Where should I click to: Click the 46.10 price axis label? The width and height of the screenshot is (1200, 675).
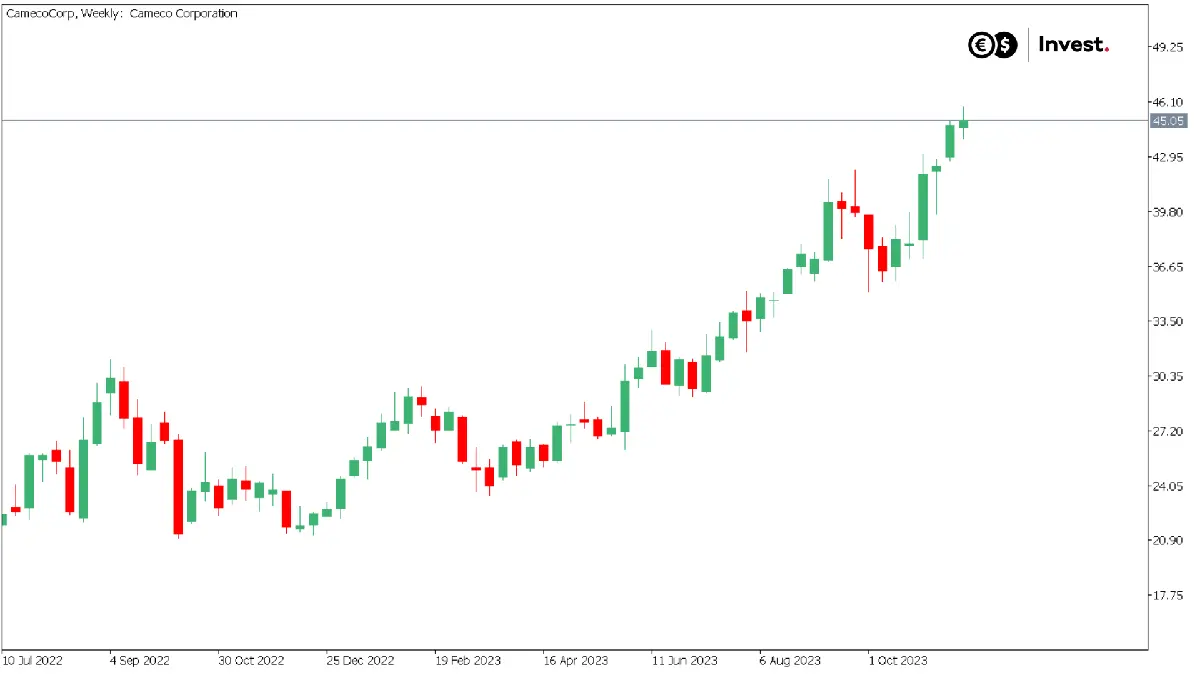point(1168,102)
